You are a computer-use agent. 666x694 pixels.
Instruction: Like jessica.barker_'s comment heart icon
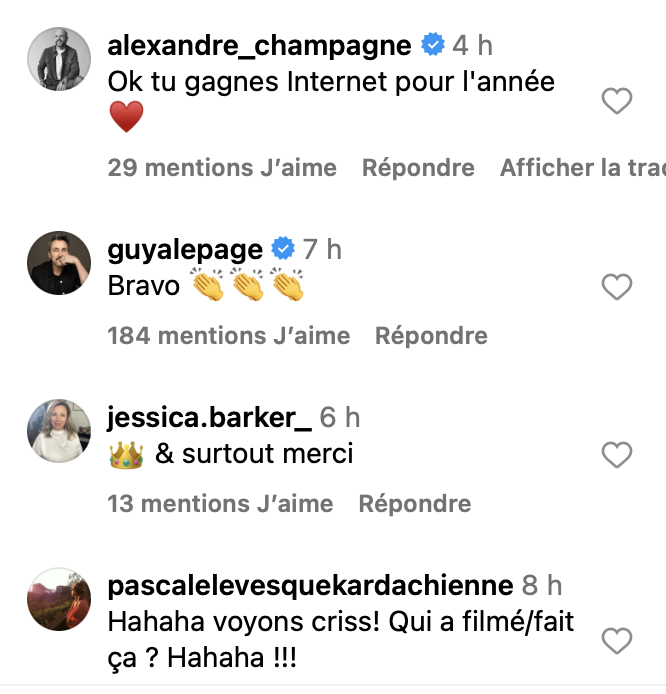pyautogui.click(x=617, y=456)
